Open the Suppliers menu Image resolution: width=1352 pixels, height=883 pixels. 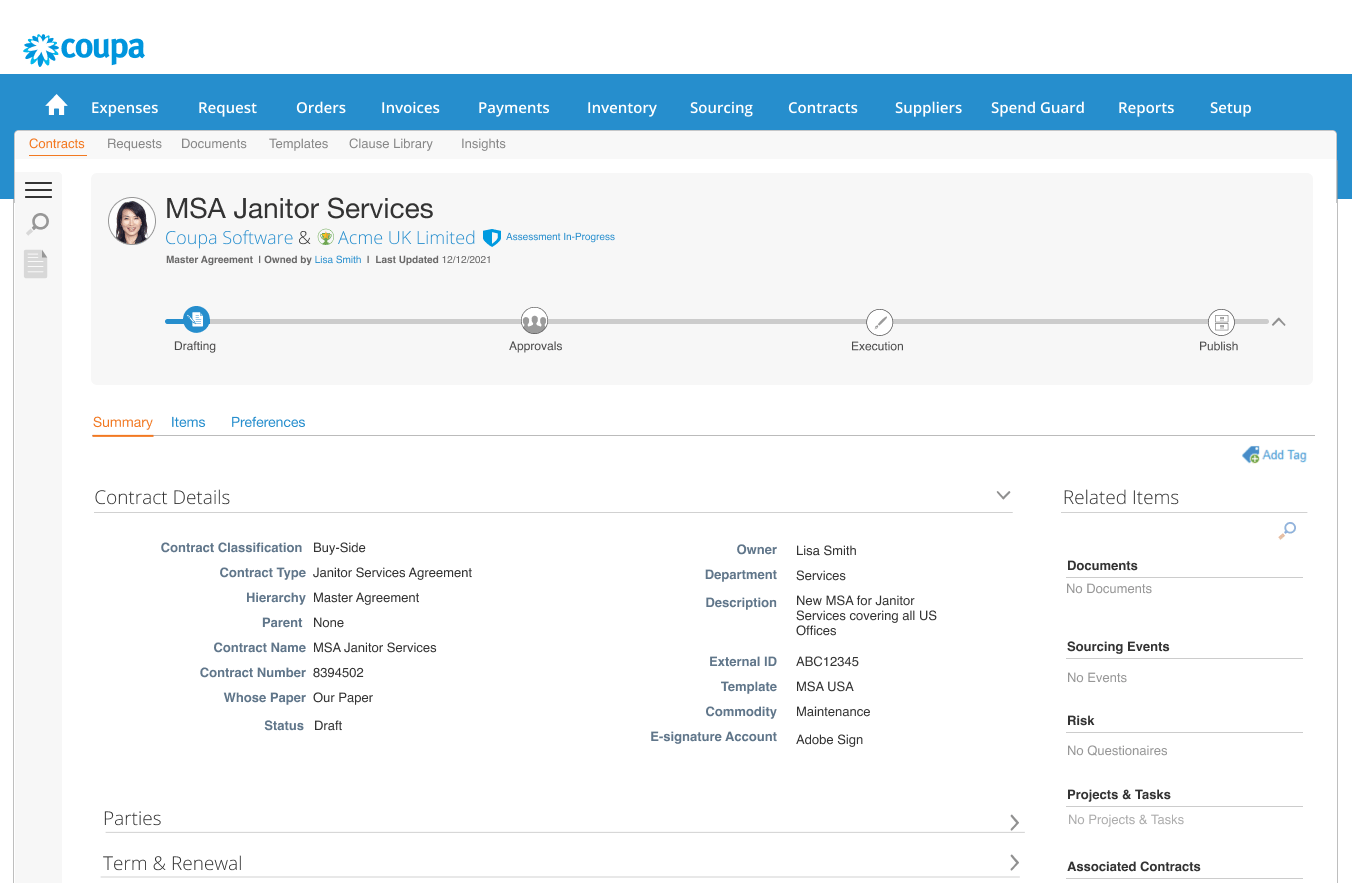click(x=928, y=108)
